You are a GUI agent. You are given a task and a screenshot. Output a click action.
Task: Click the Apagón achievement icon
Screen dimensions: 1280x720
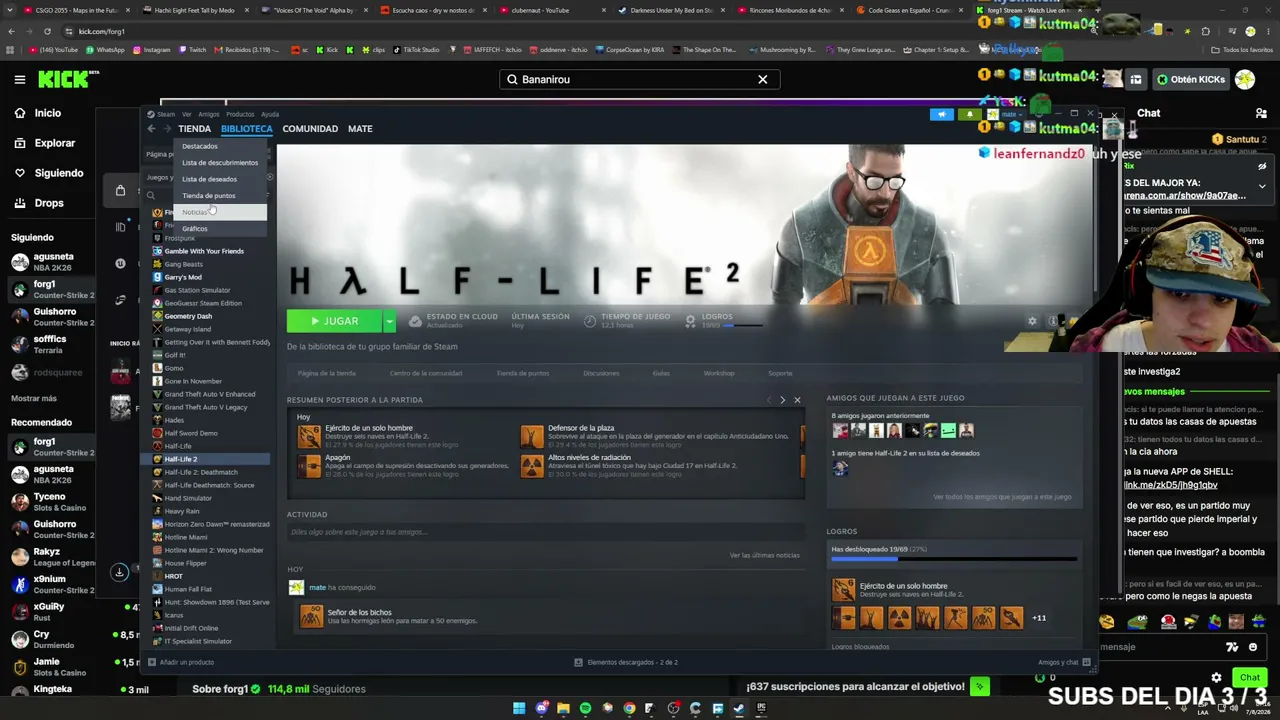(309, 465)
